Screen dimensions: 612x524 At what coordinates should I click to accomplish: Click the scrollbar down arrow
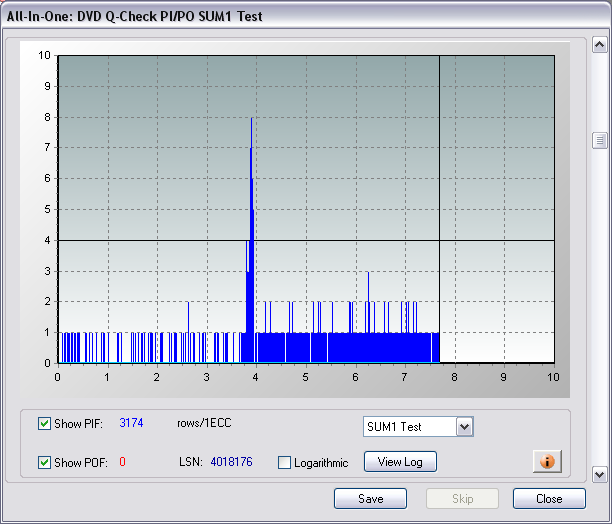600,474
